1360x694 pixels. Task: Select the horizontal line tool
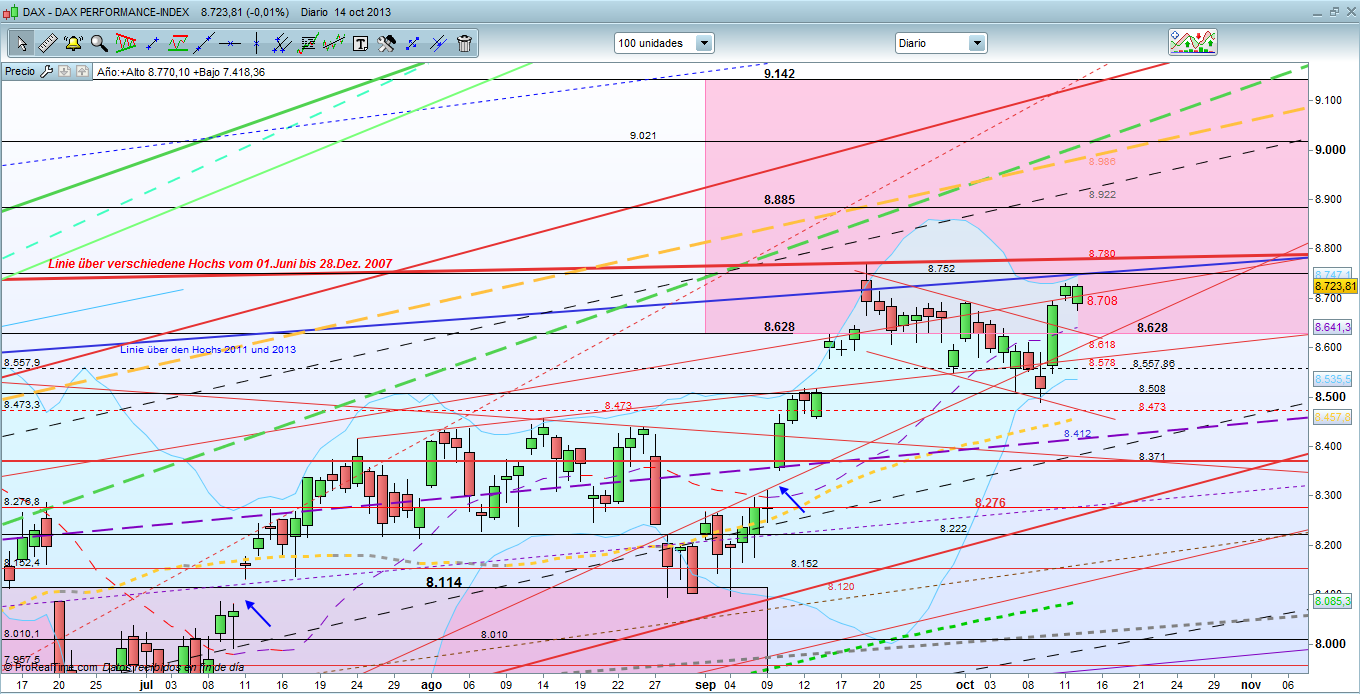tap(230, 43)
